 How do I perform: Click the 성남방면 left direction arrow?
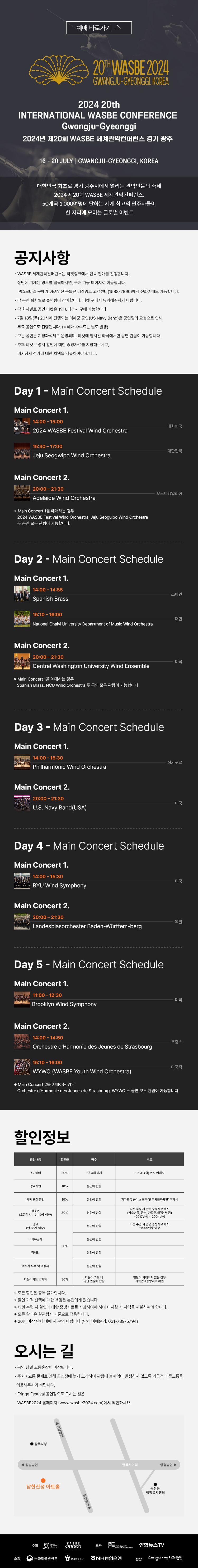pyautogui.click(x=23, y=1465)
